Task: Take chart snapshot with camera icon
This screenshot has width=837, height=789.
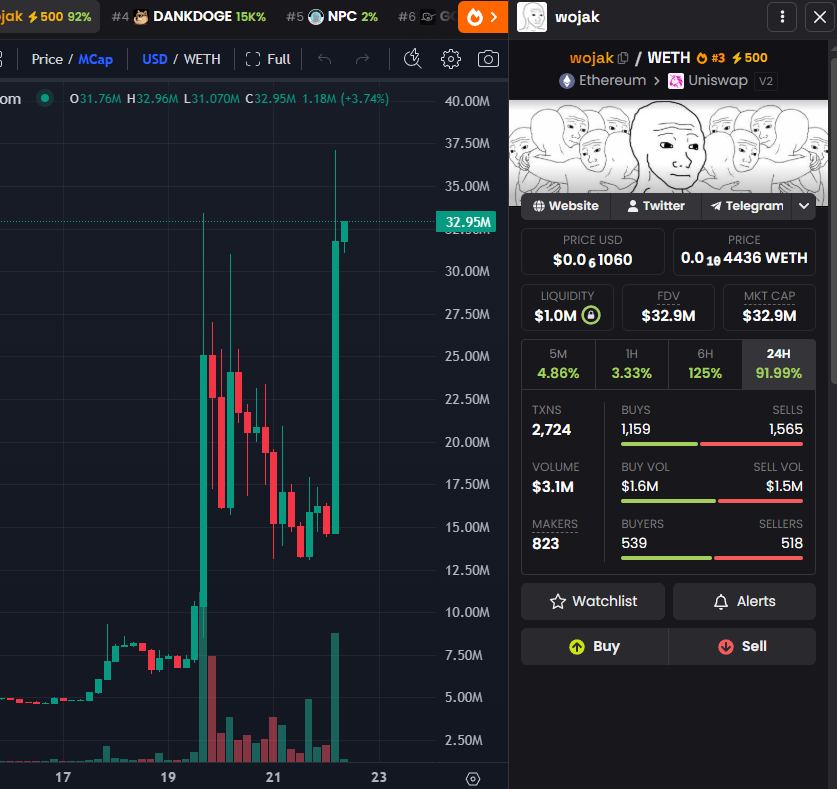Action: click(488, 59)
